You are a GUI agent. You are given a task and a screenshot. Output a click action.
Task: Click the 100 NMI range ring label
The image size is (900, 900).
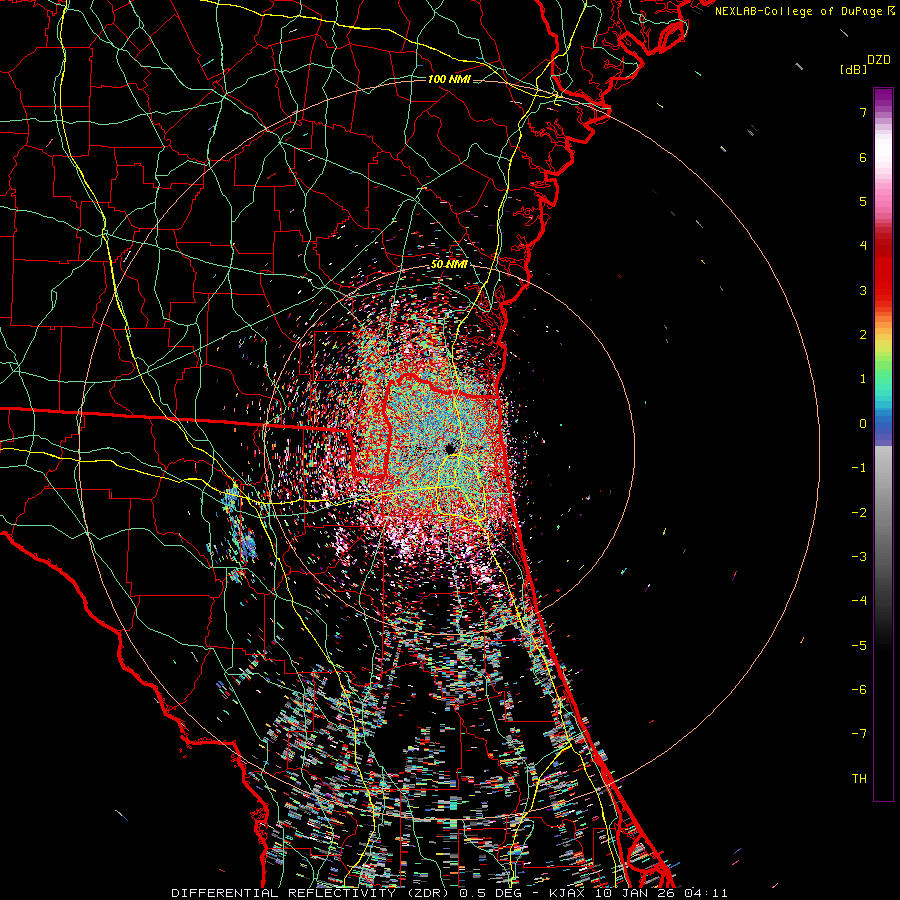point(449,79)
